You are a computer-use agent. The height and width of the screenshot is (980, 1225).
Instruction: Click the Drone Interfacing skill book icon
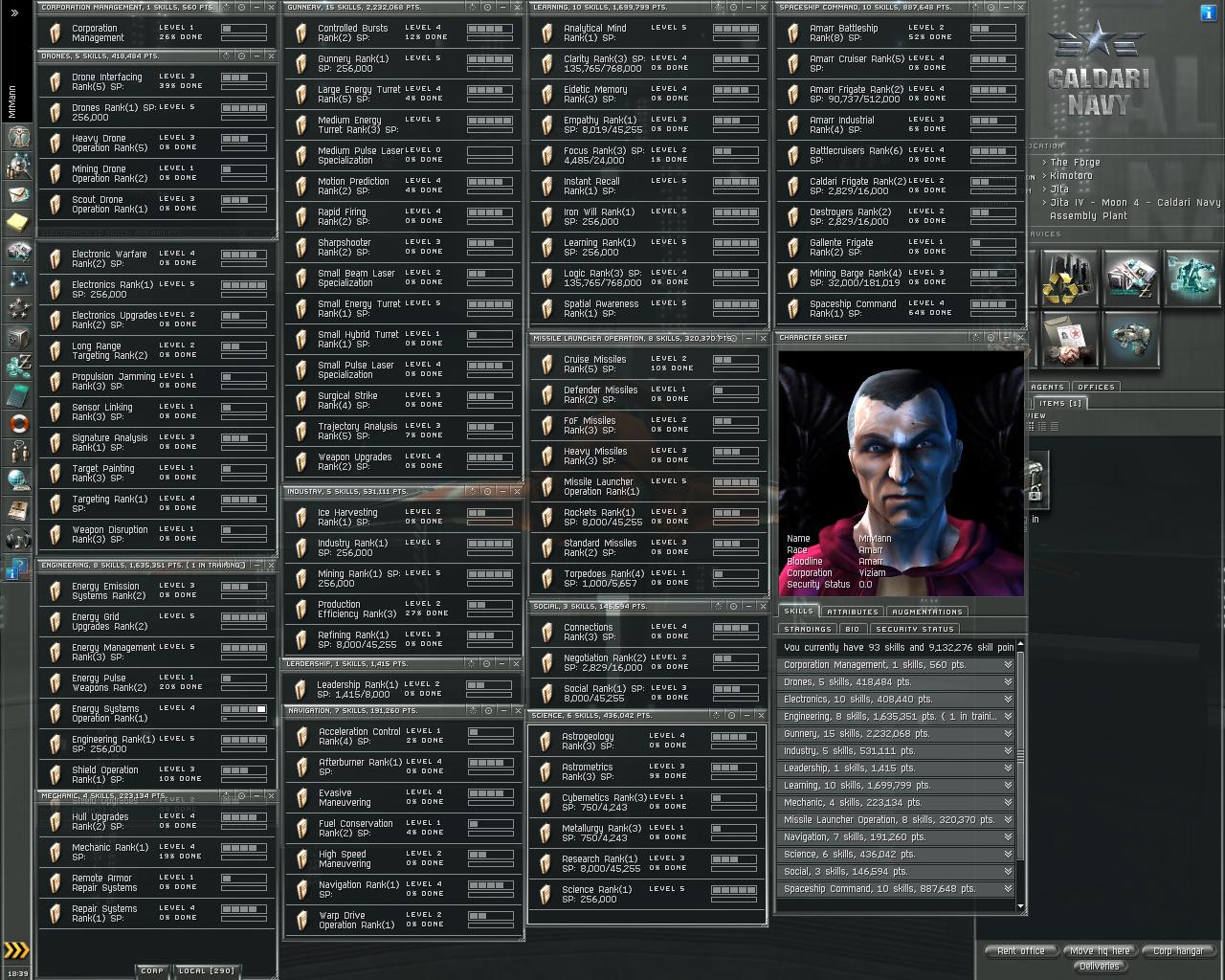[56, 82]
